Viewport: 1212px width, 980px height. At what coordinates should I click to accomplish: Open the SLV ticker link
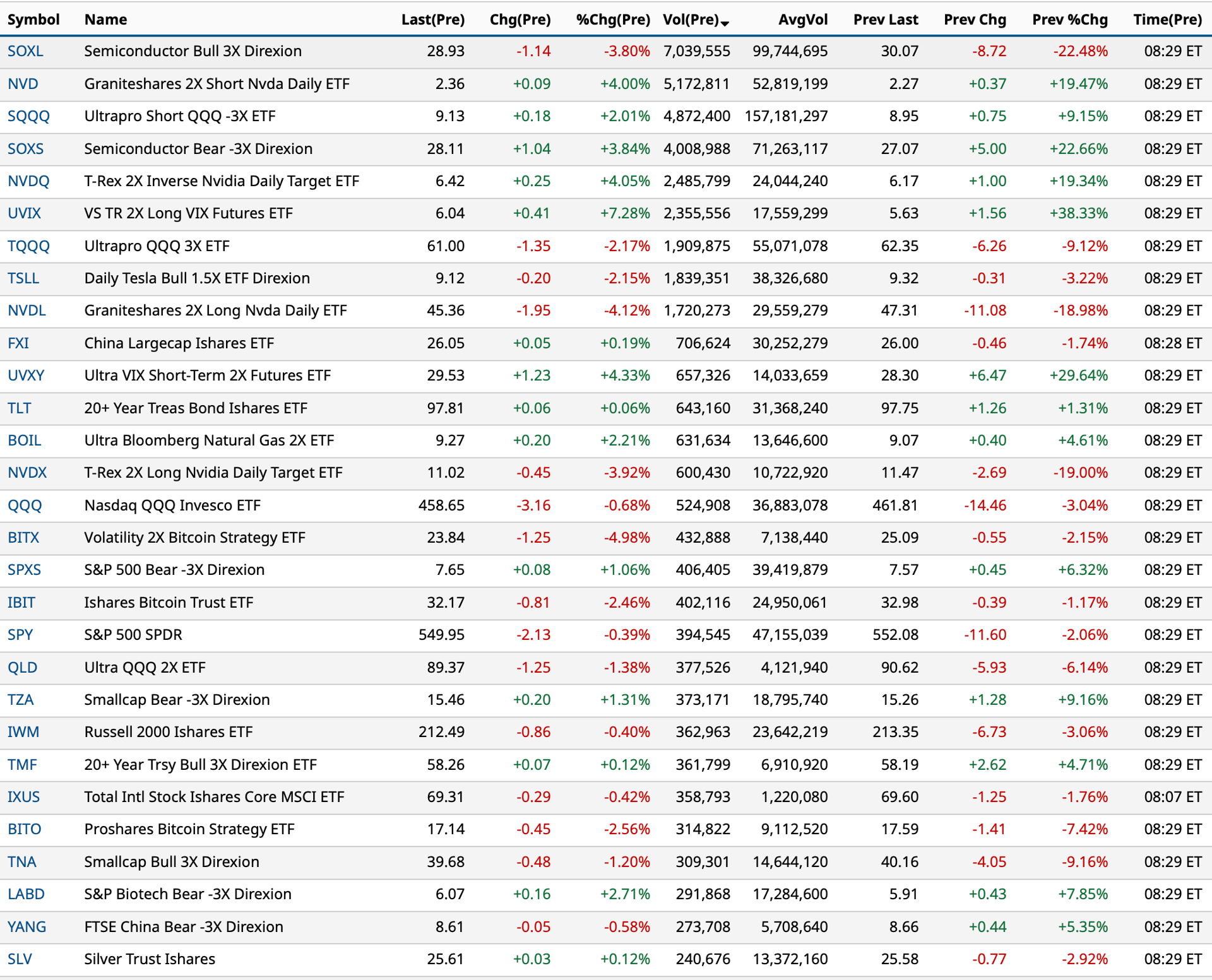click(20, 959)
